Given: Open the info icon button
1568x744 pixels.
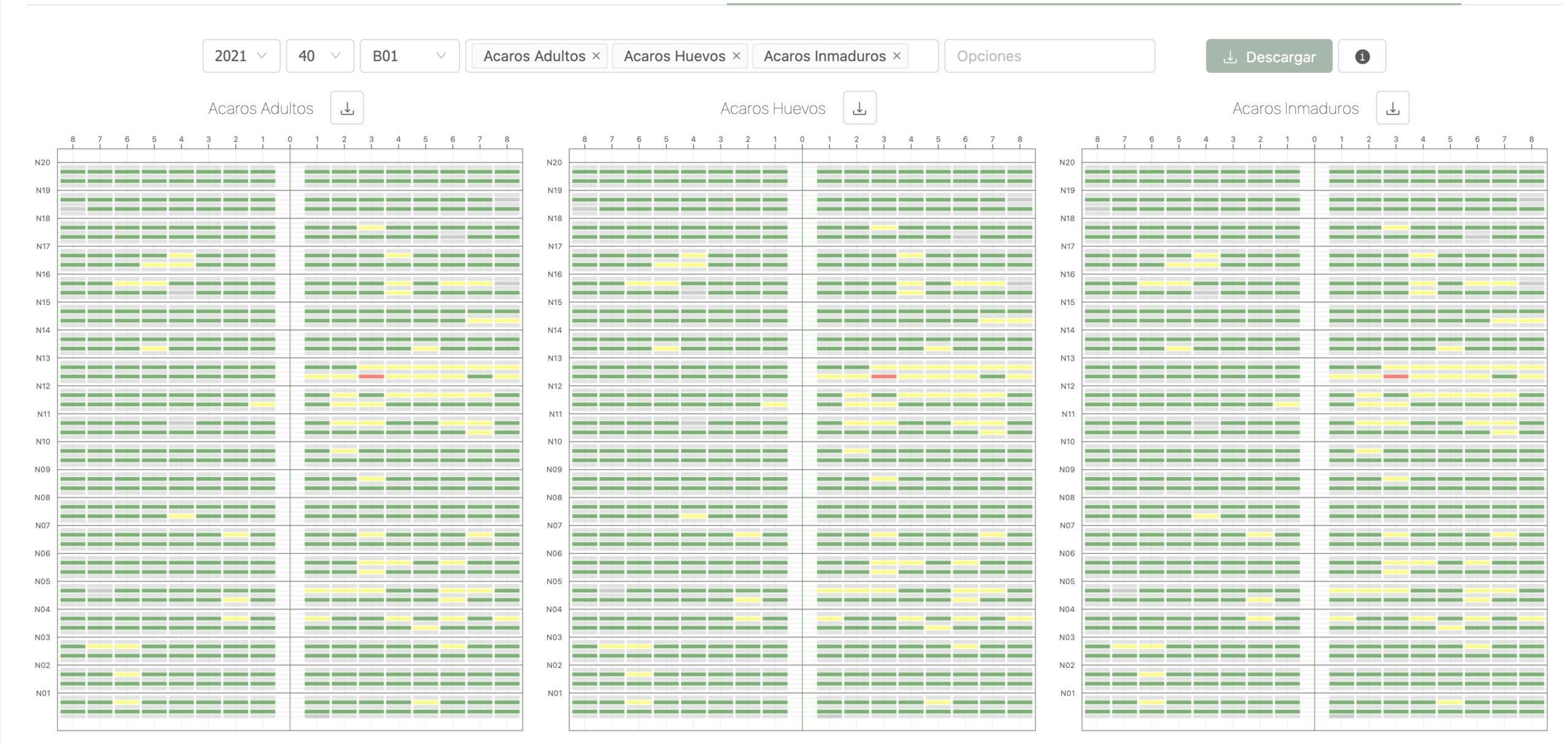Looking at the screenshot, I should (x=1362, y=56).
